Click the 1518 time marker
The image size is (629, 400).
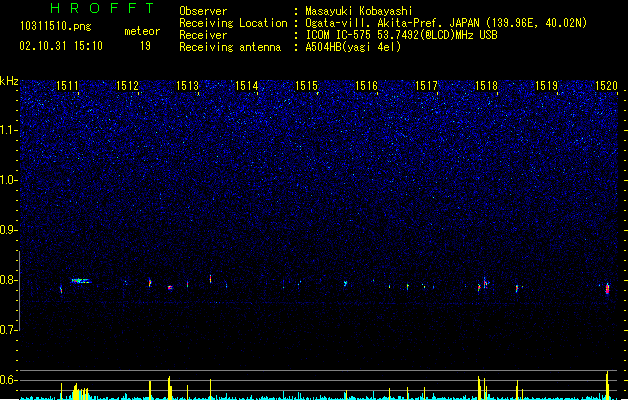point(486,86)
